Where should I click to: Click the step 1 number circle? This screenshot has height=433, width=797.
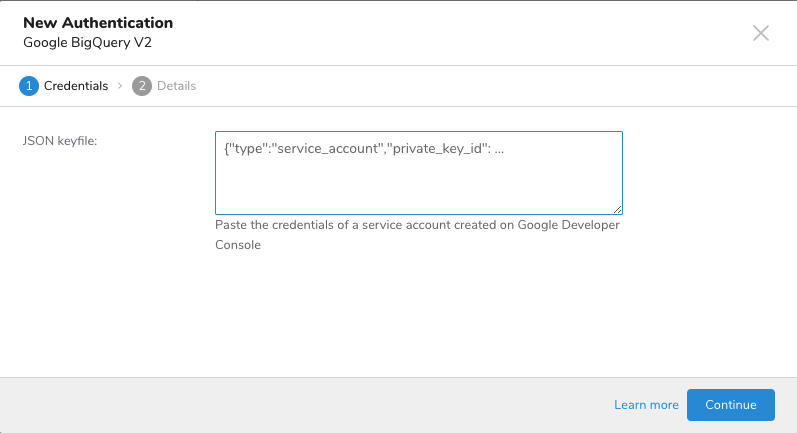pos(28,86)
